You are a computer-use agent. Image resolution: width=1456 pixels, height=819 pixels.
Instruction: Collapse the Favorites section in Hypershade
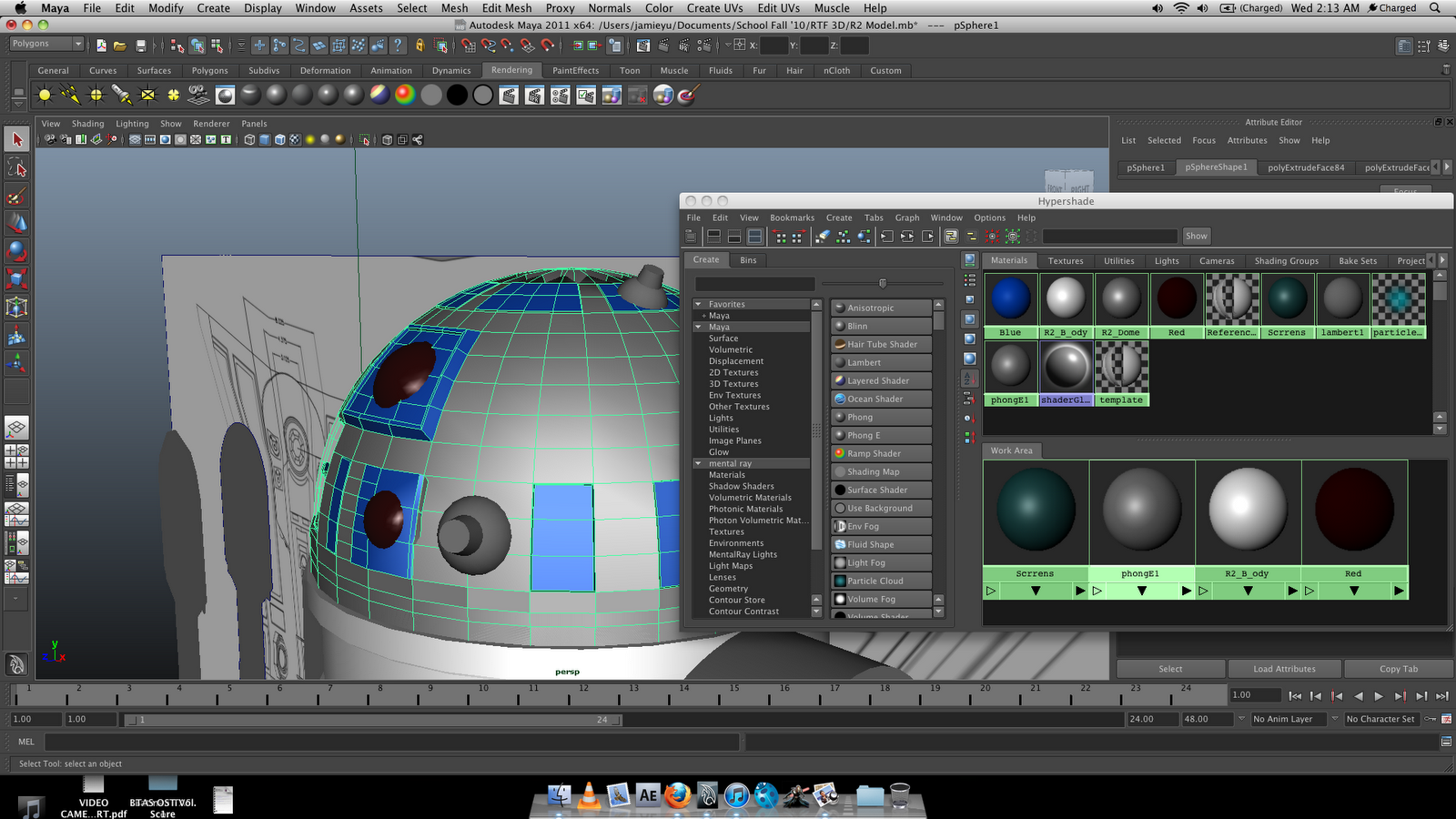(x=698, y=304)
